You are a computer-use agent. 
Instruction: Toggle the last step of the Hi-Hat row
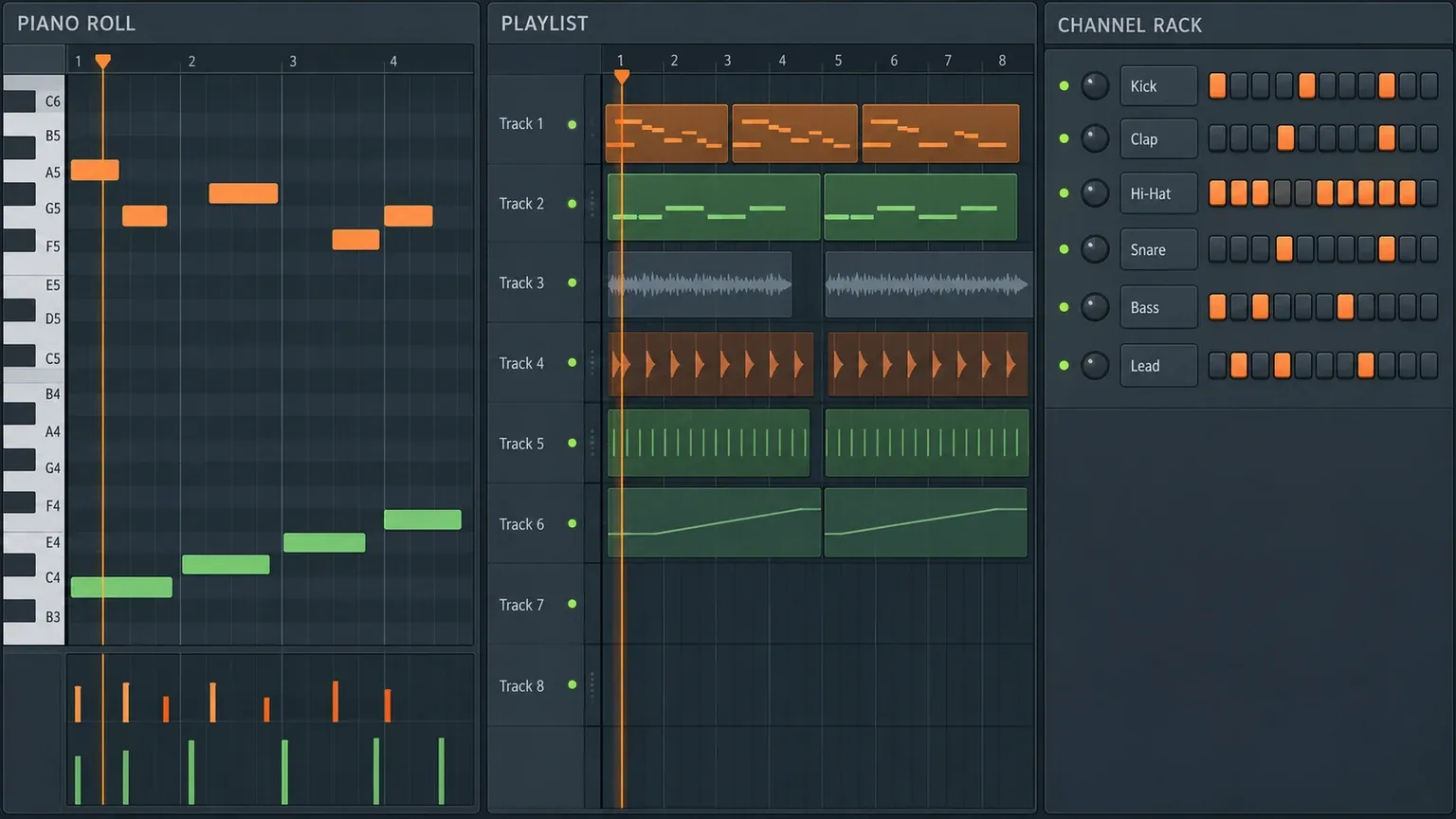1429,193
